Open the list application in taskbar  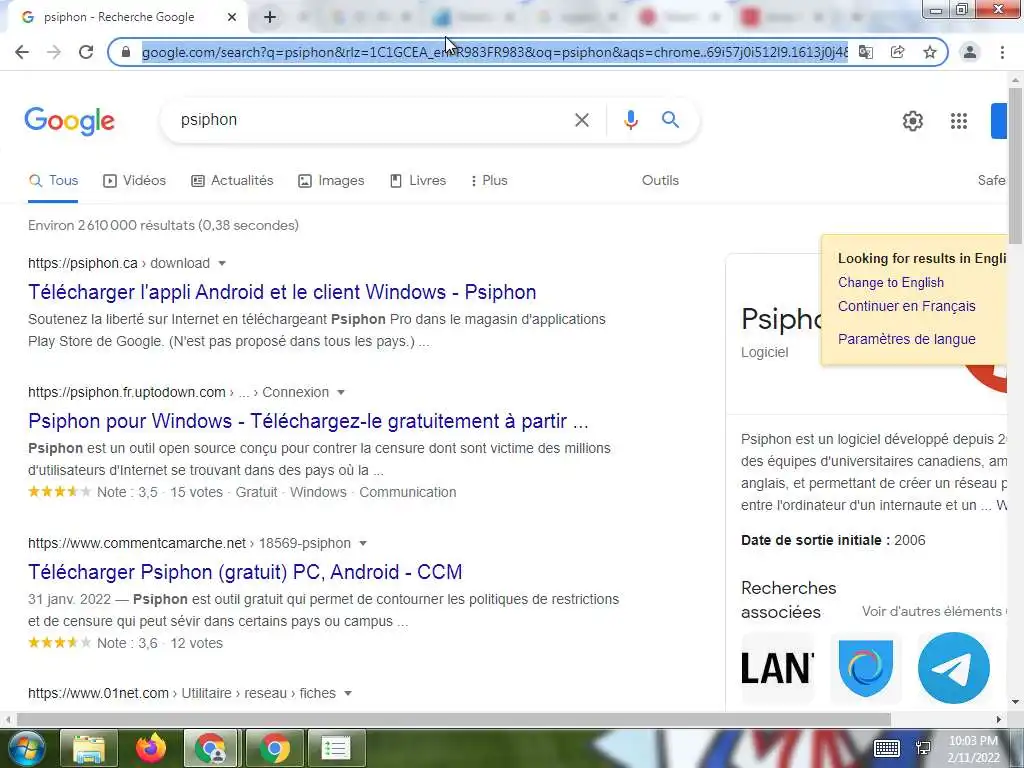point(336,748)
